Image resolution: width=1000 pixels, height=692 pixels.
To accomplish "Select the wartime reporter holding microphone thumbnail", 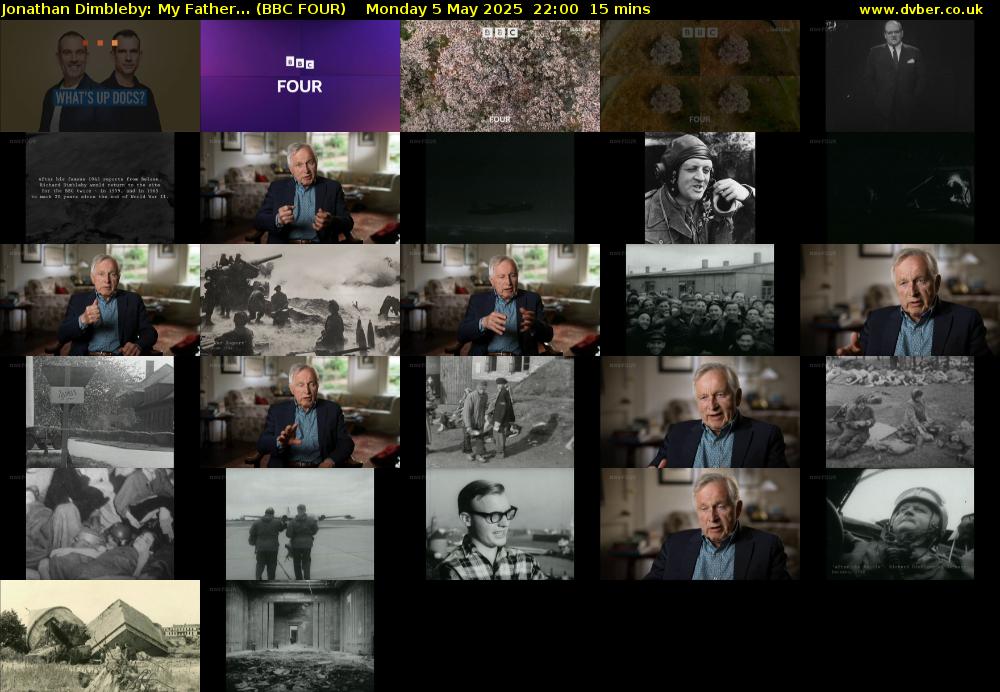I will coord(700,188).
